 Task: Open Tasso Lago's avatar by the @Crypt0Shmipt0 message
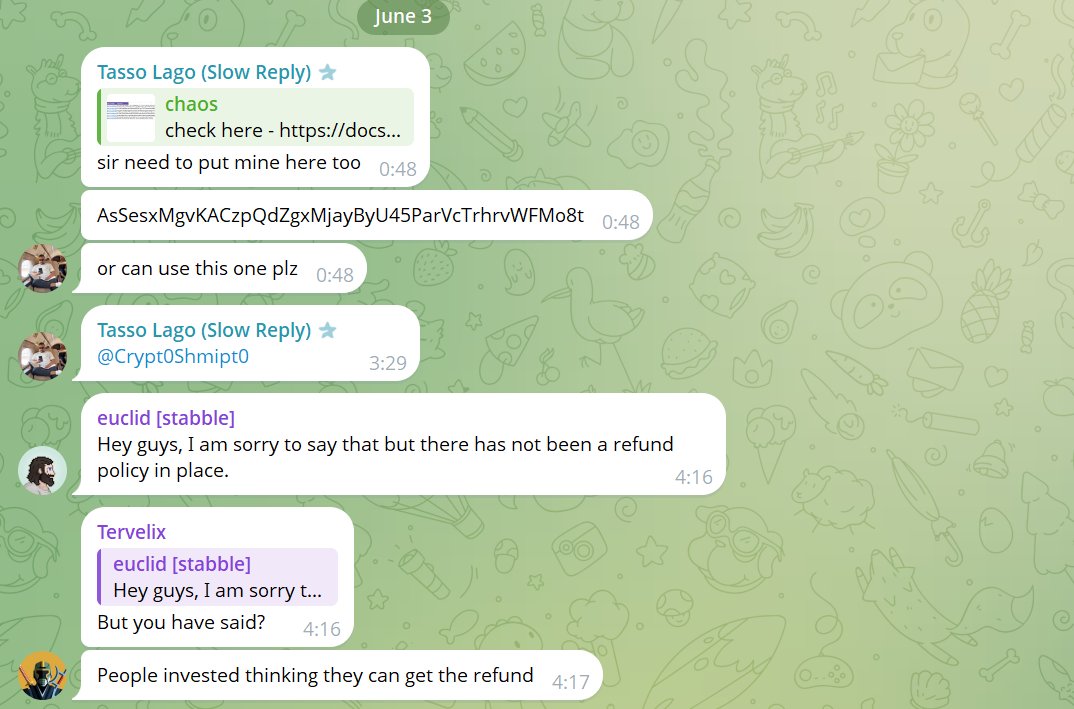(42, 356)
